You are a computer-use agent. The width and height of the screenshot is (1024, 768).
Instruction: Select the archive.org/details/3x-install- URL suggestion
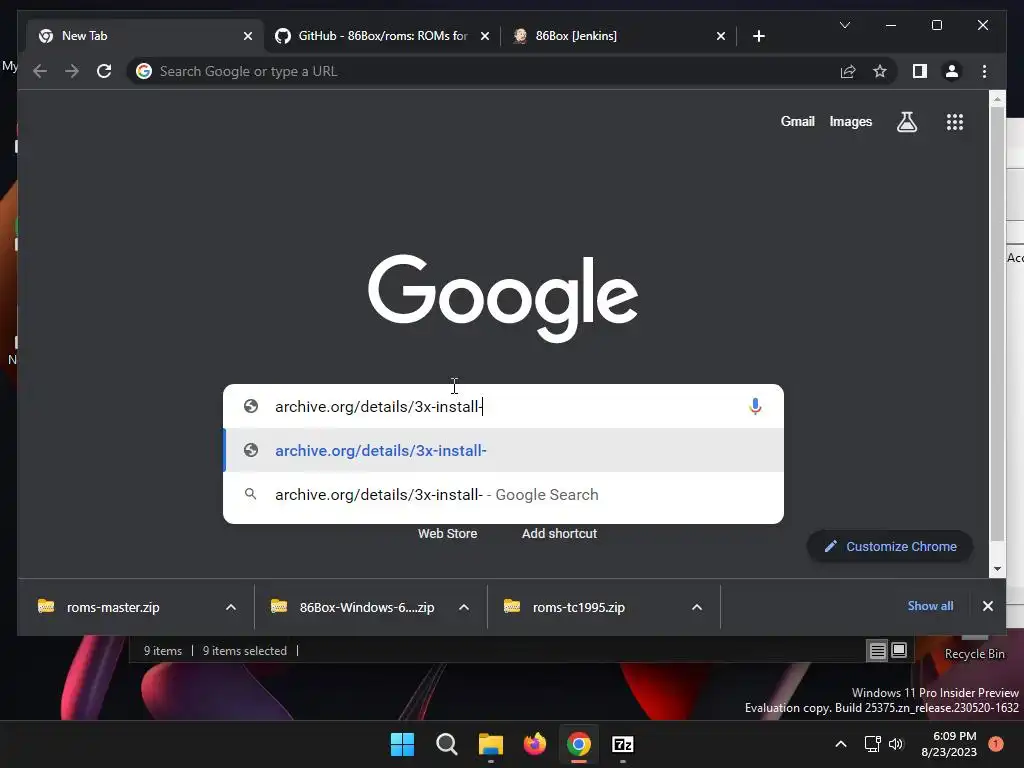[x=504, y=451]
